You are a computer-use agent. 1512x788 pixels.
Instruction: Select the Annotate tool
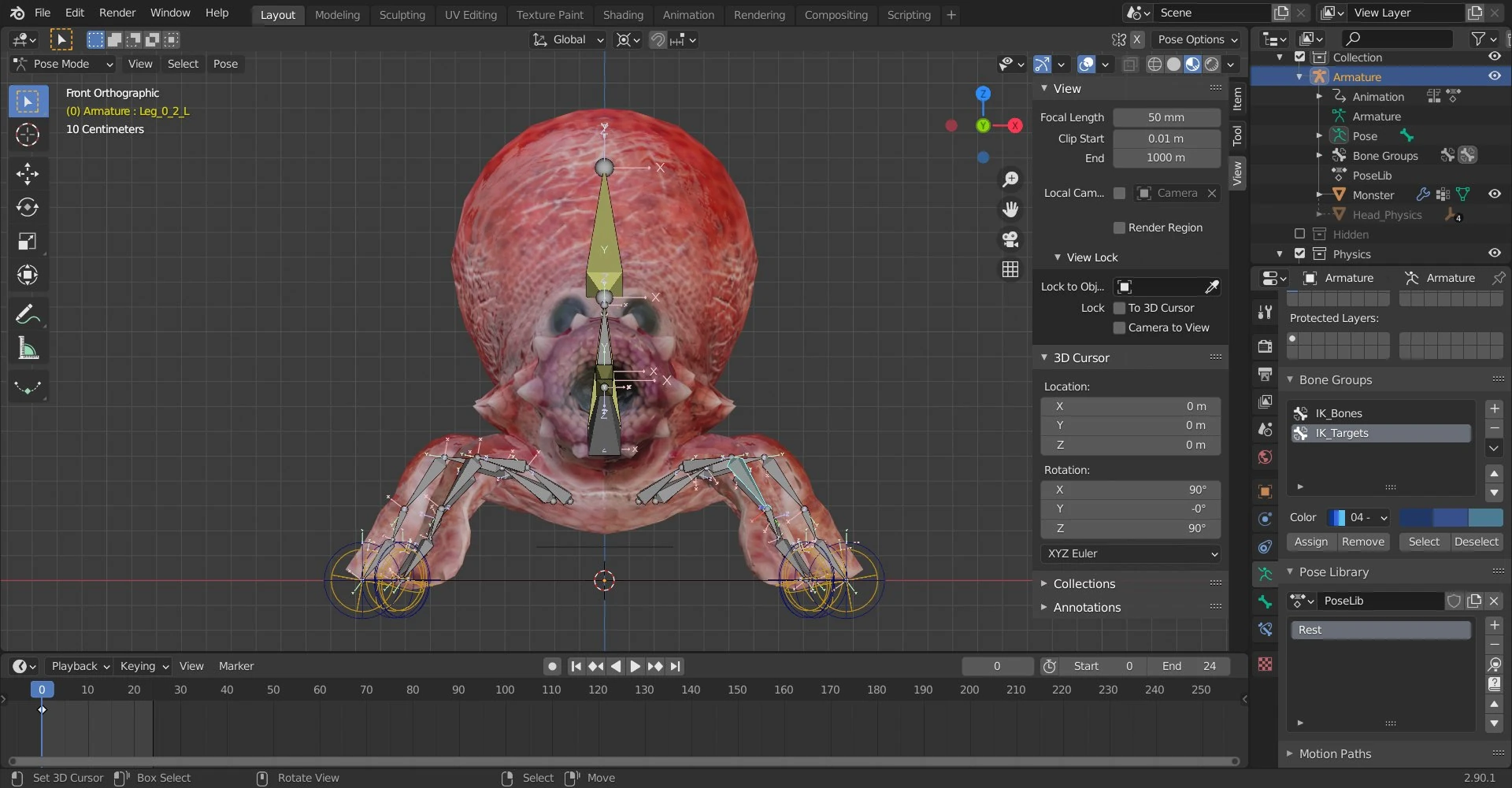pos(28,313)
